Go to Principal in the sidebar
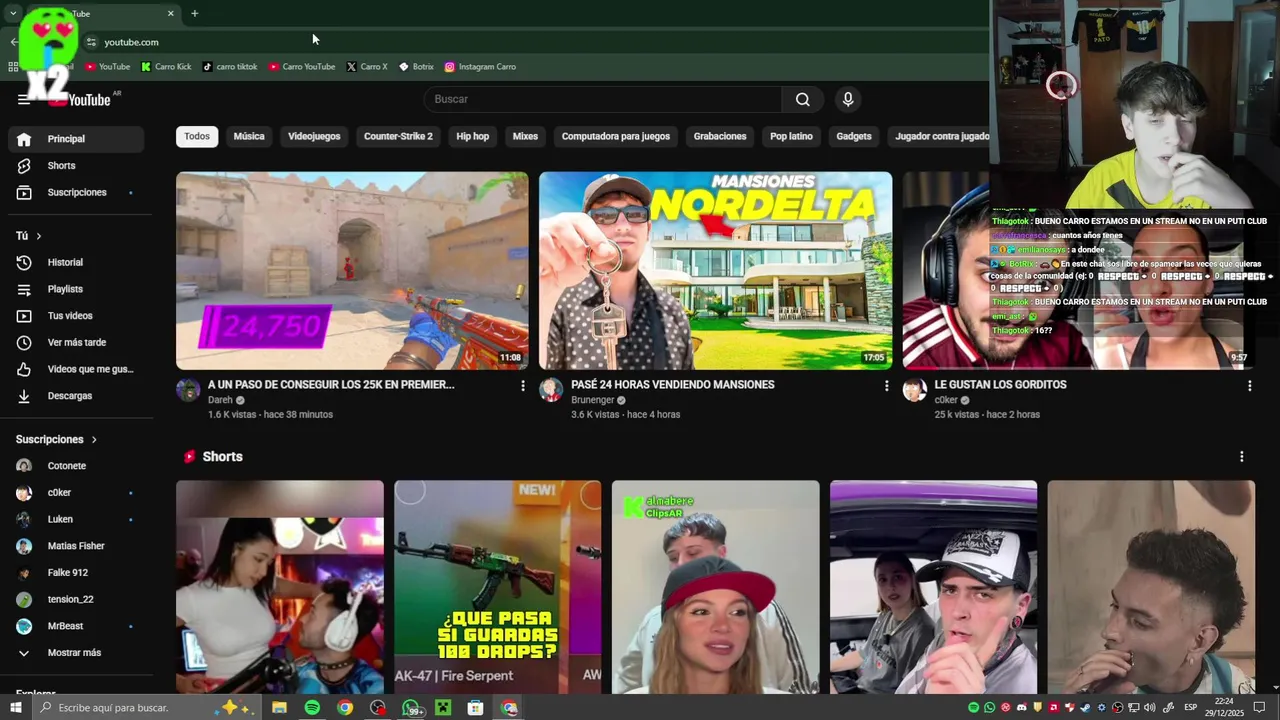 click(76, 139)
